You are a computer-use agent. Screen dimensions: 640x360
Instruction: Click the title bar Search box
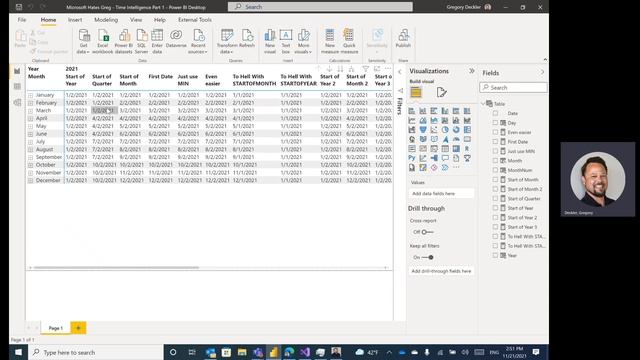pos(320,7)
